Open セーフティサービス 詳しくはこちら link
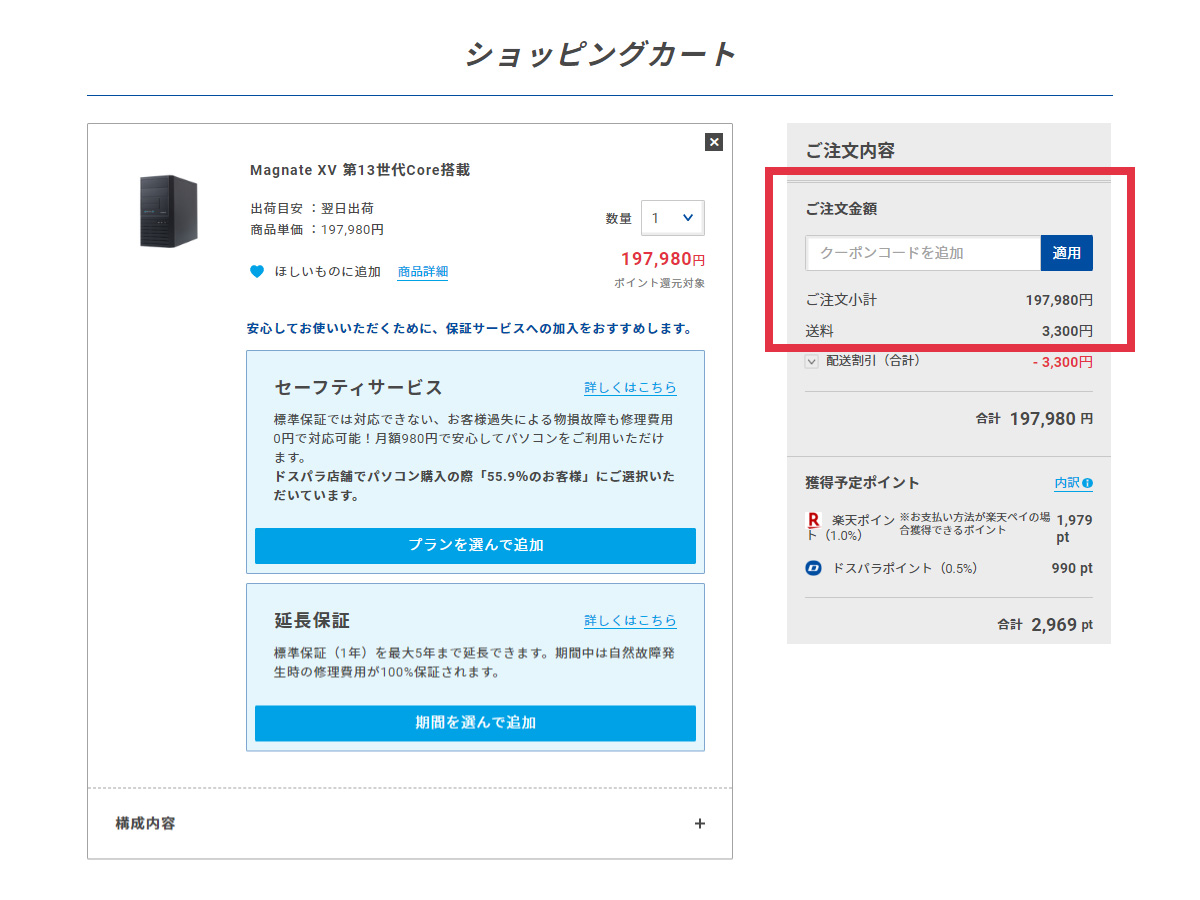Screen dimensions: 1200x900 pos(630,388)
